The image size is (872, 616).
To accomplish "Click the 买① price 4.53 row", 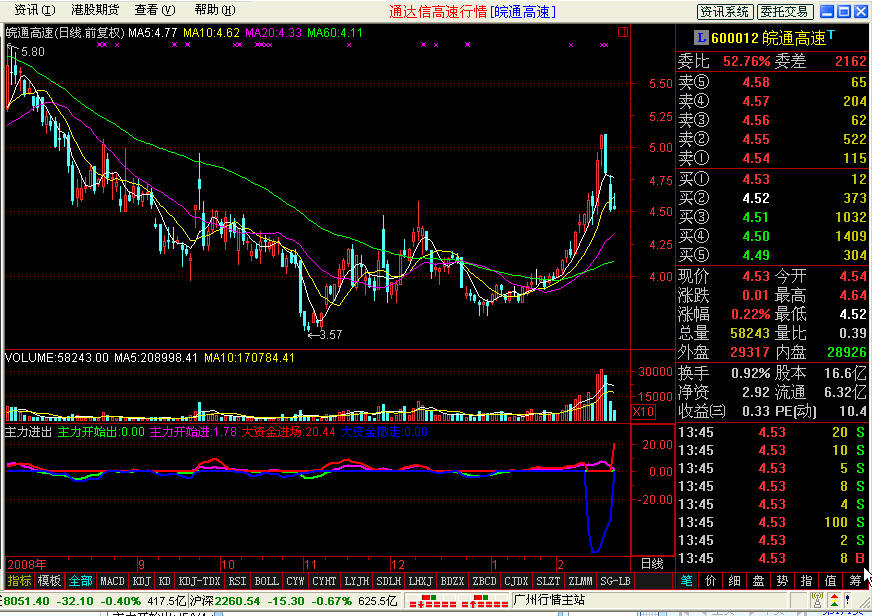I will (x=772, y=179).
